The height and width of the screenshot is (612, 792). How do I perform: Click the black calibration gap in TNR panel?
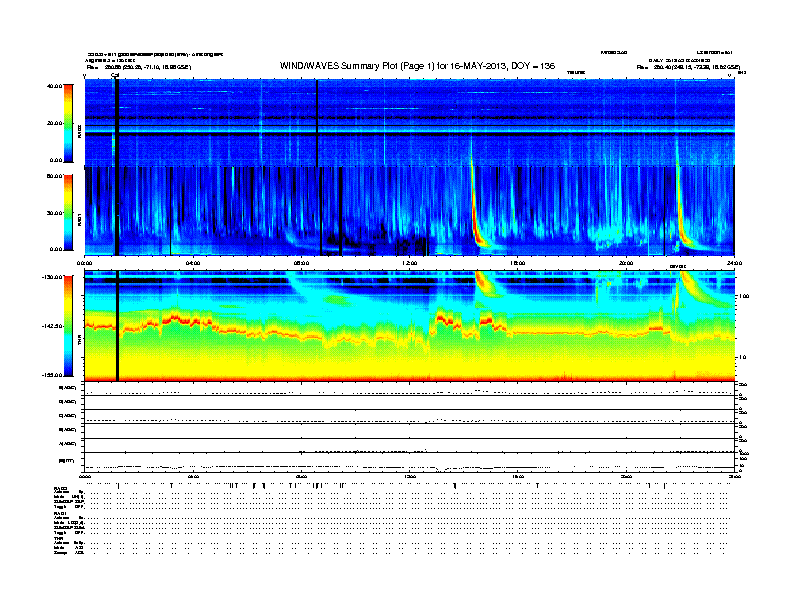117,326
